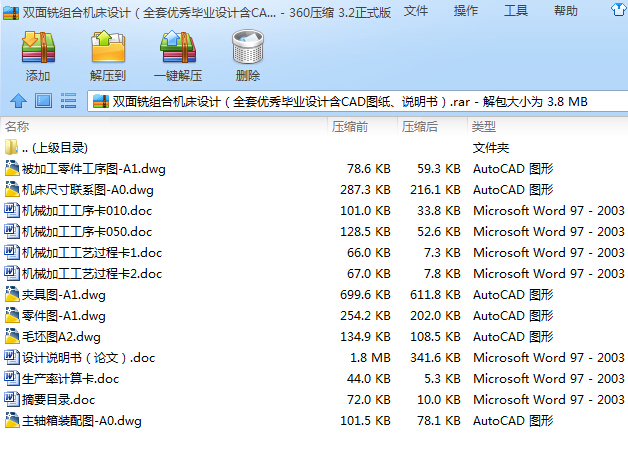The image size is (628, 453).
Task: Select file 机床尺寸联系图-A0.dwg
Action: 314,189
